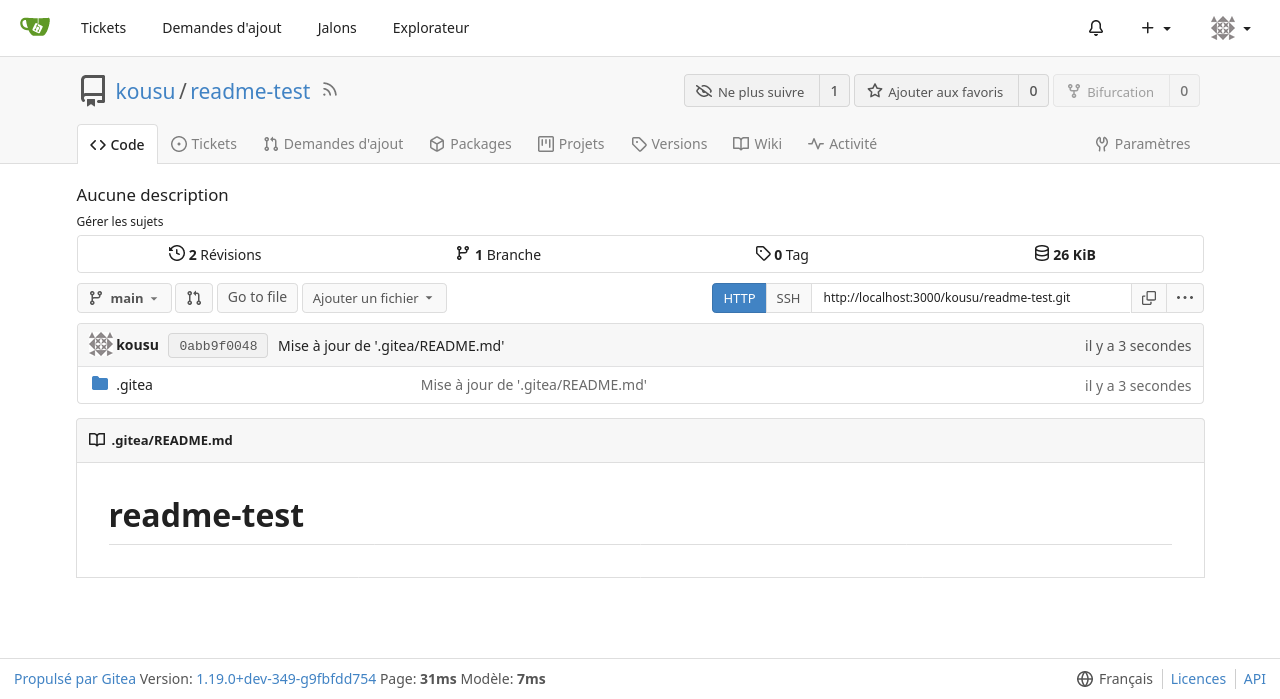The width and height of the screenshot is (1280, 699).
Task: Switch to the repository Tickets tab
Action: coord(204,144)
